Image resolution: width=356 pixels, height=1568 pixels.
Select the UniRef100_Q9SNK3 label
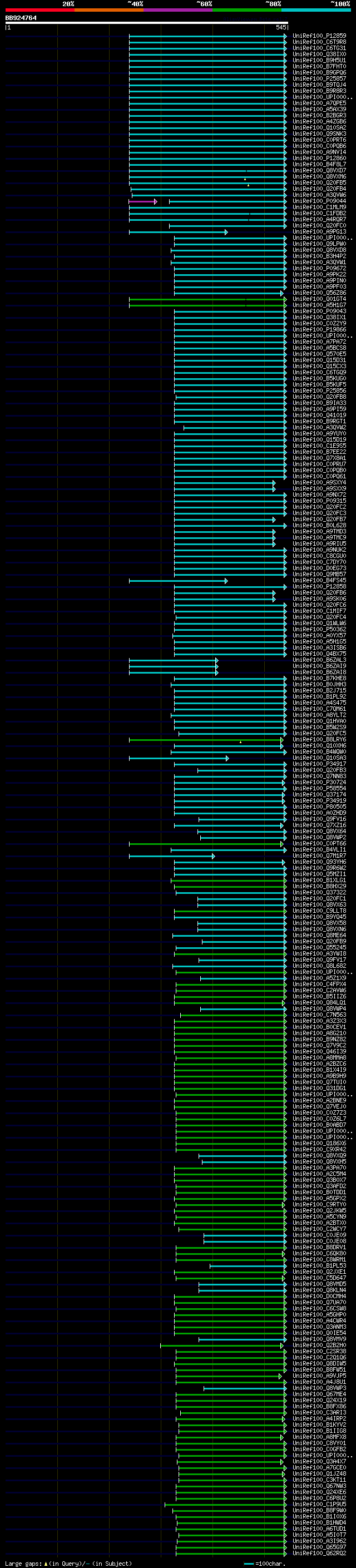click(x=319, y=134)
